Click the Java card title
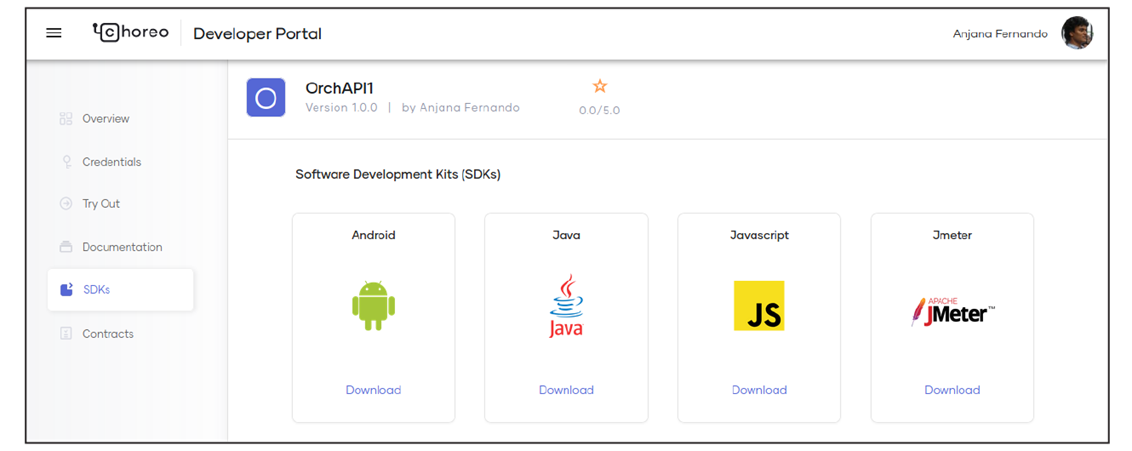This screenshot has height=451, width=1132. coord(566,235)
